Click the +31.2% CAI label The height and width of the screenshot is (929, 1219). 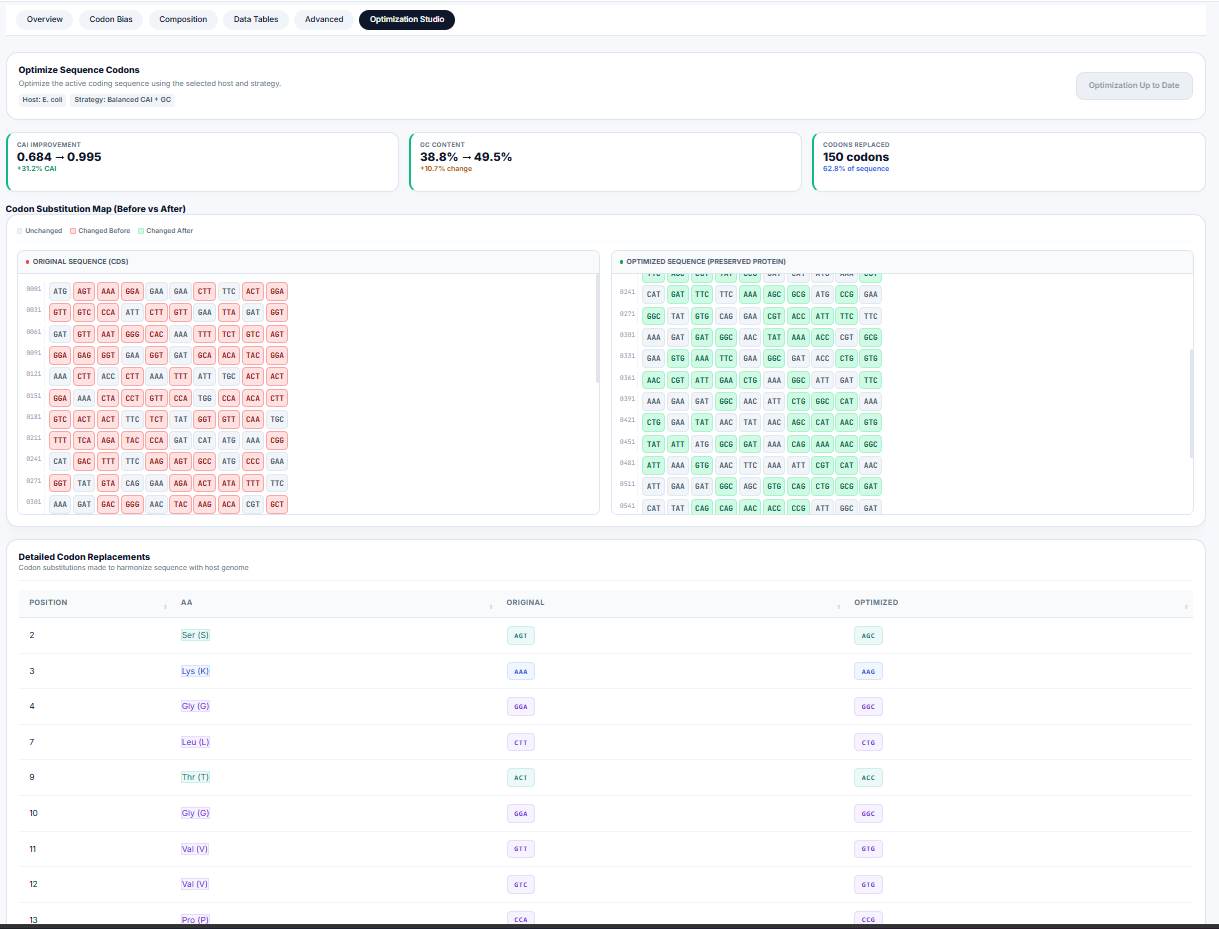(x=37, y=169)
